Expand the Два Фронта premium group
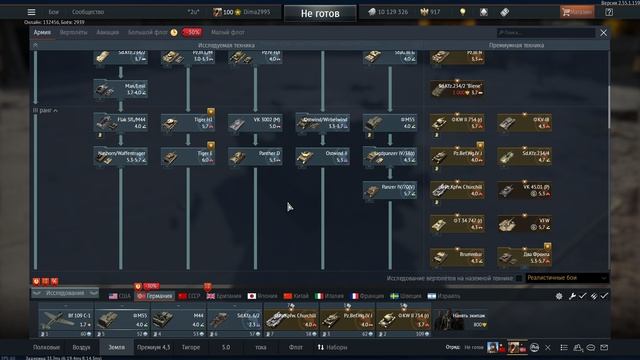The width and height of the screenshot is (640, 360). tap(524, 257)
